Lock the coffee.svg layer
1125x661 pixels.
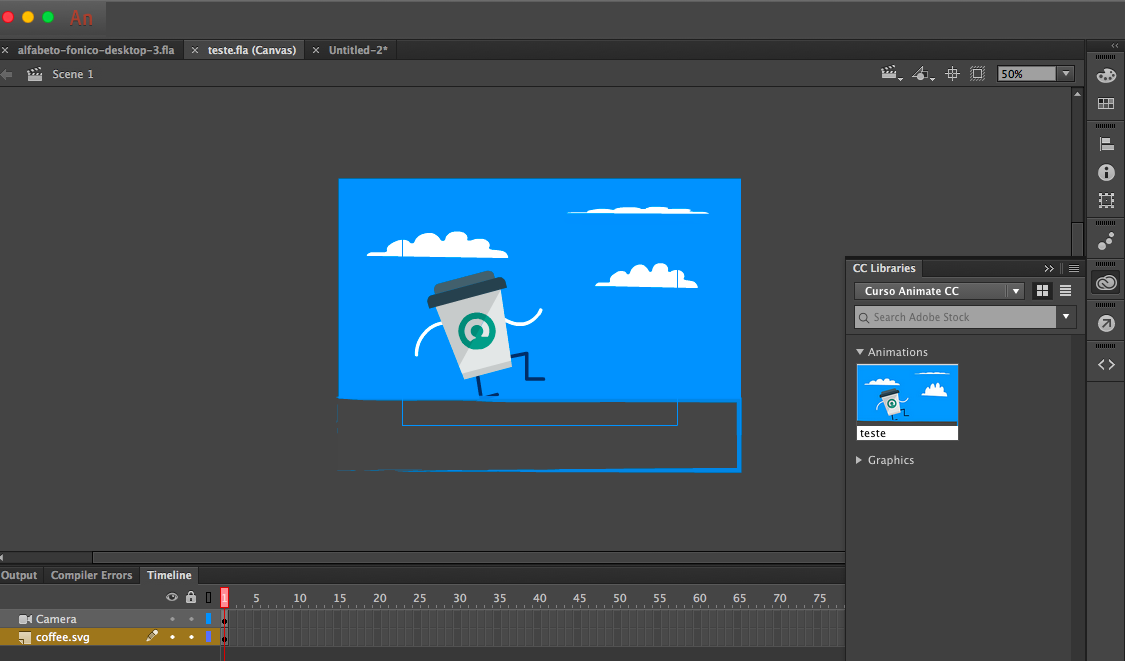191,637
